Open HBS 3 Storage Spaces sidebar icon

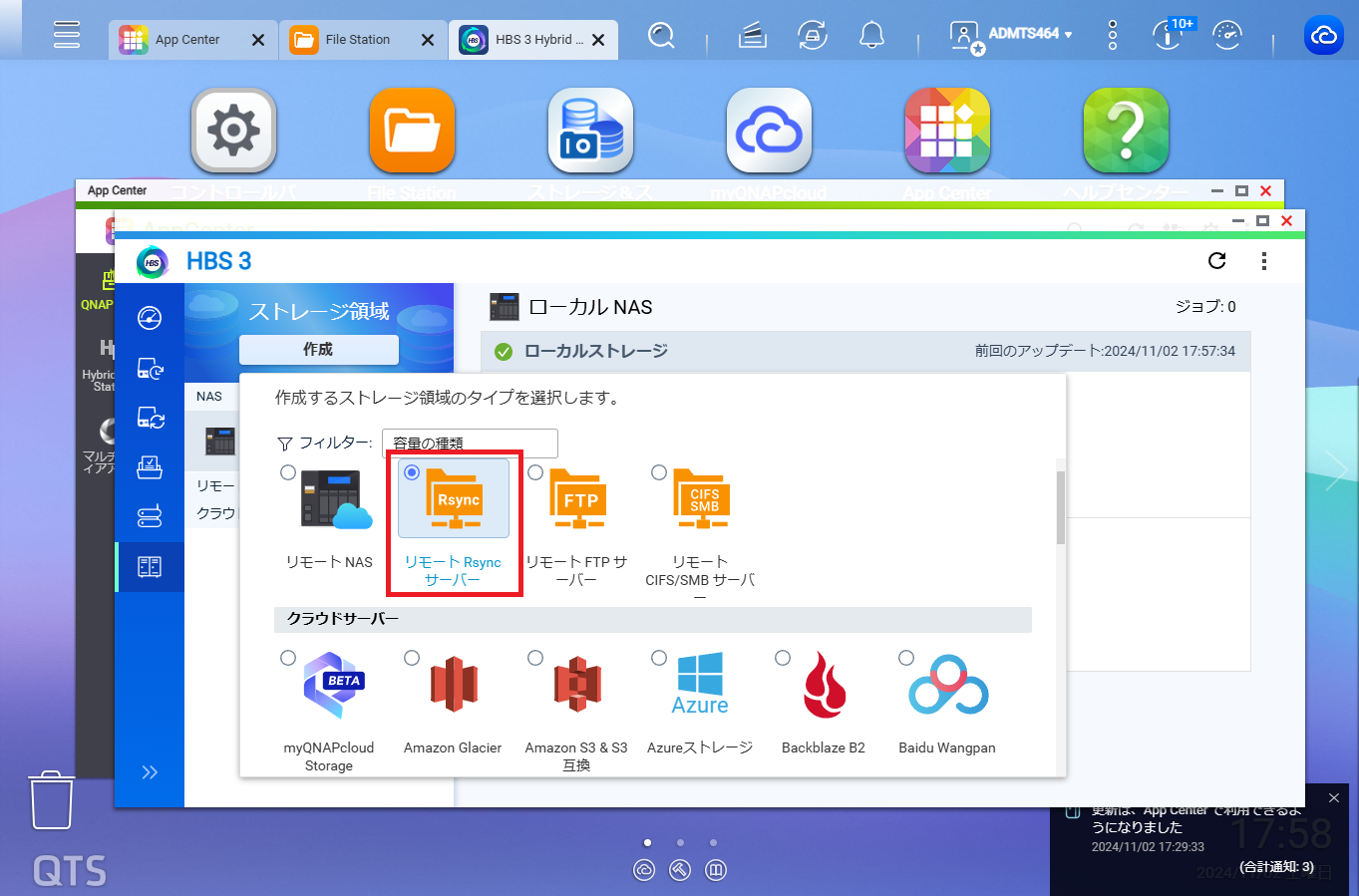150,567
